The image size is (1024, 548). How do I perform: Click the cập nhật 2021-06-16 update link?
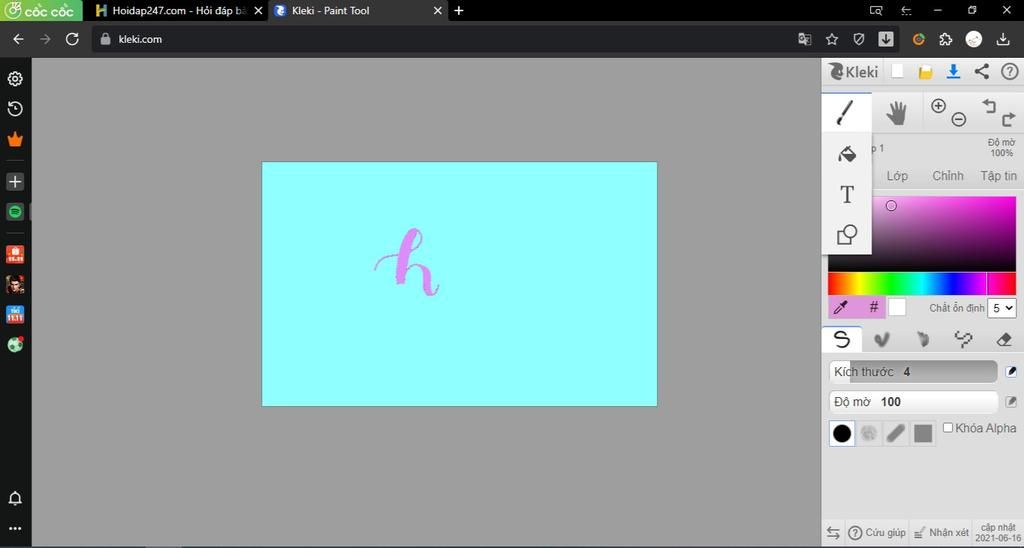pos(998,532)
